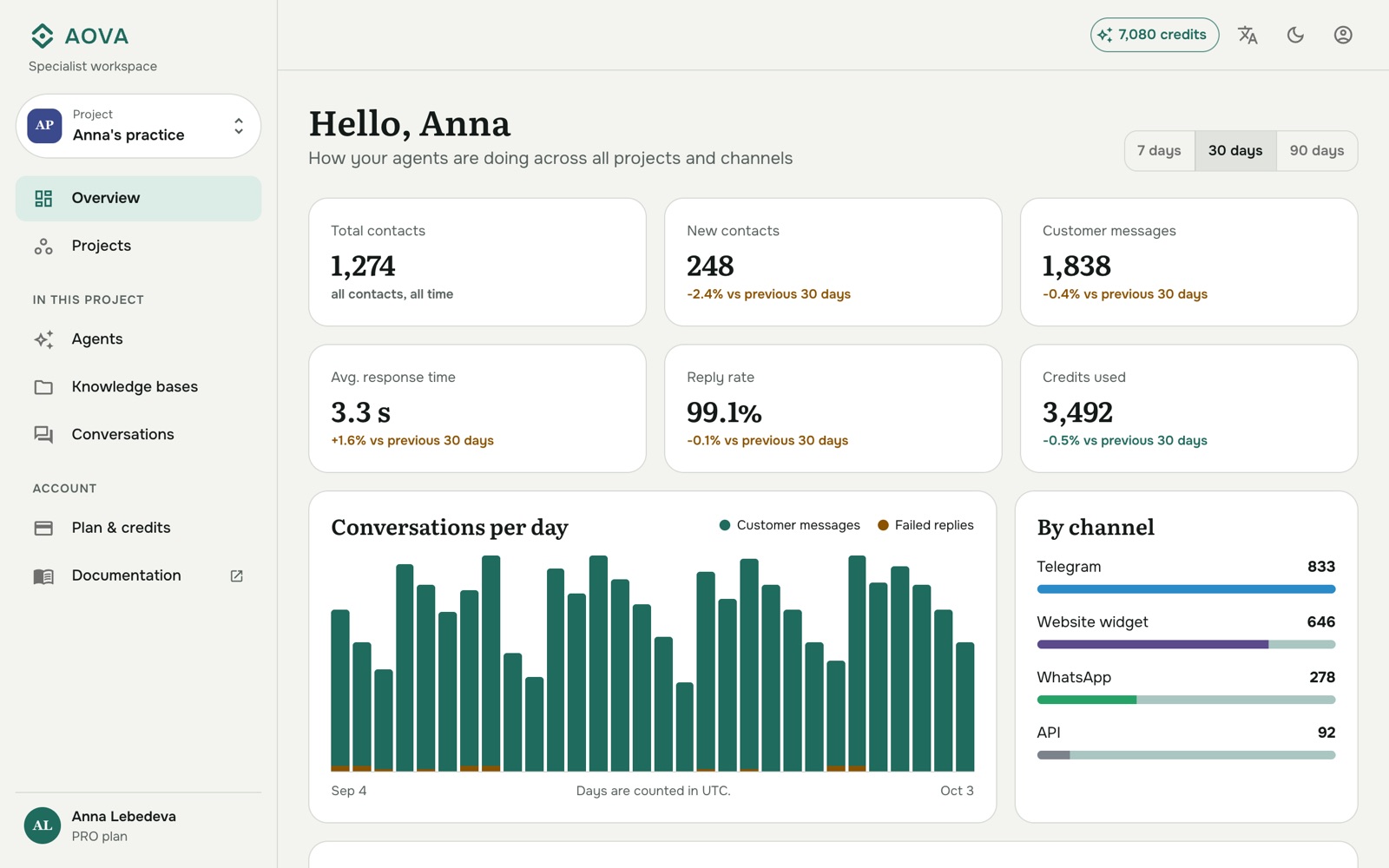Viewport: 1389px width, 868px height.
Task: Toggle dark mode with the moon icon
Action: (1295, 35)
